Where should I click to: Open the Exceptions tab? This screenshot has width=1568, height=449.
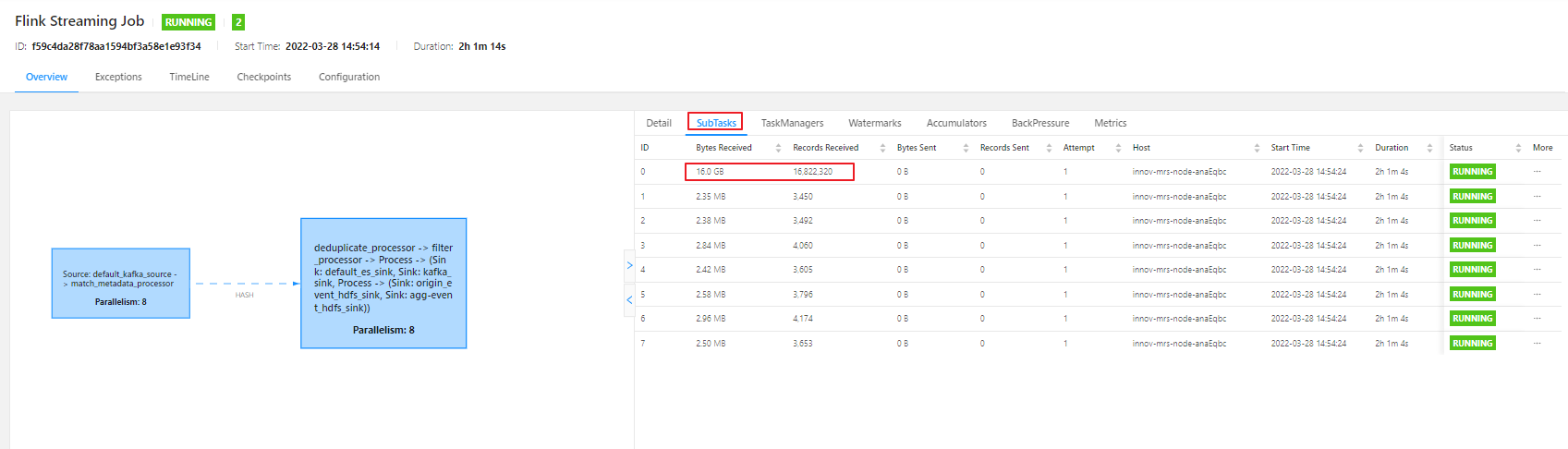point(118,77)
